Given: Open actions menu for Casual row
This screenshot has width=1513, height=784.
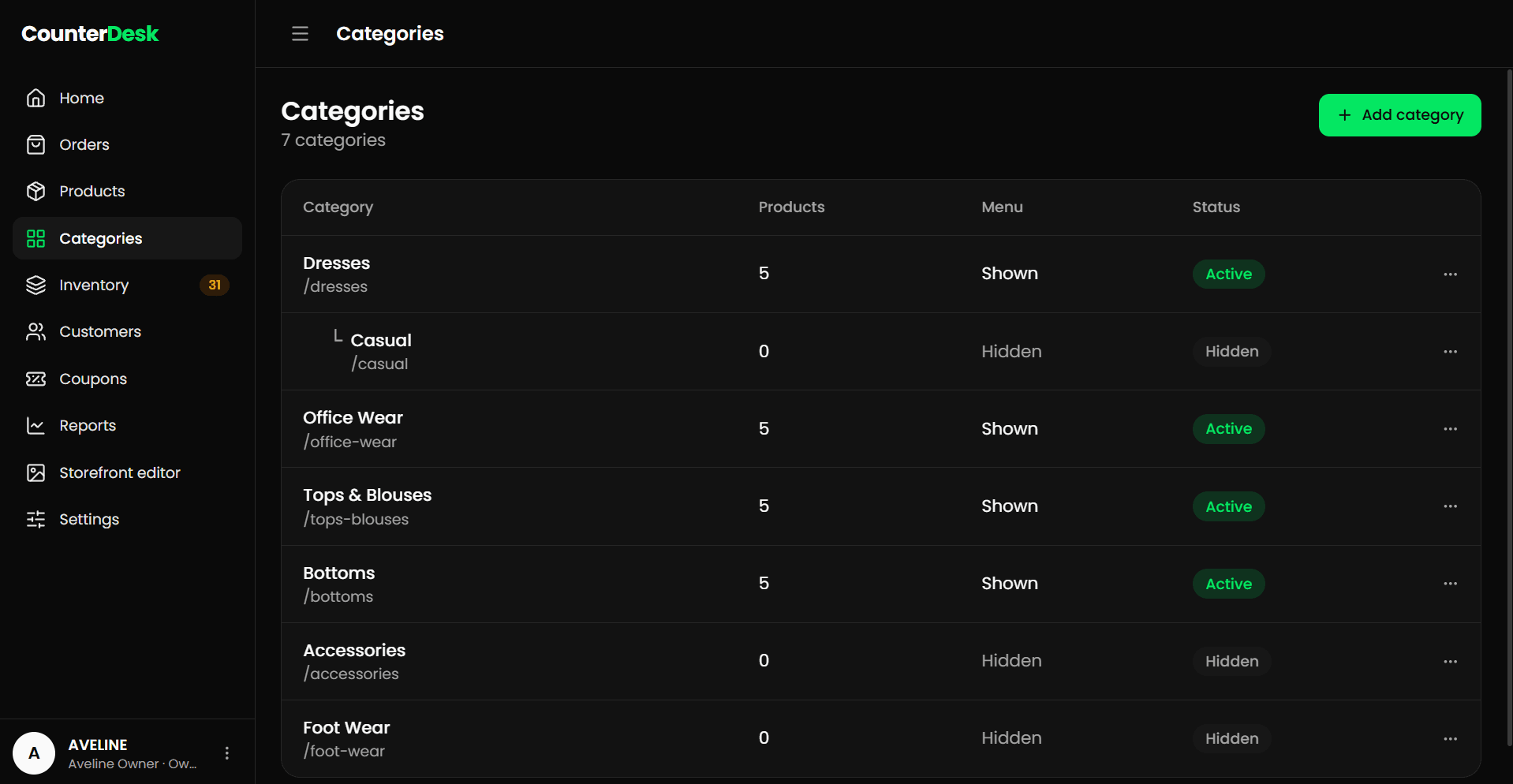Looking at the screenshot, I should tap(1450, 351).
